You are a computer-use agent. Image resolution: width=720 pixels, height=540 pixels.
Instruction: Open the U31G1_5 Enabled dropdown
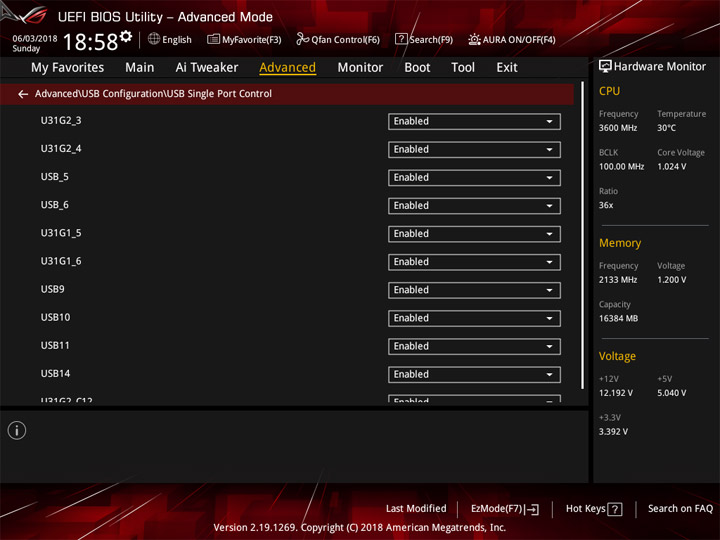pyautogui.click(x=474, y=234)
